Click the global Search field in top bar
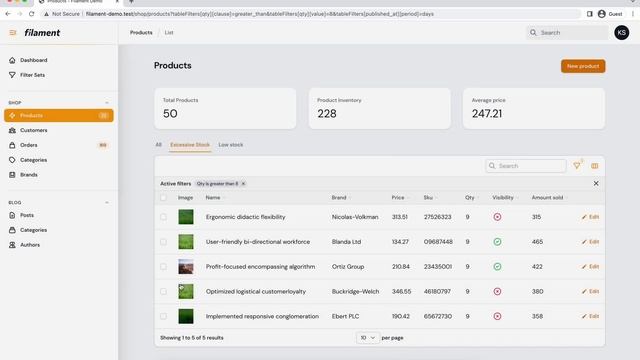The width and height of the screenshot is (640, 360). pyautogui.click(x=567, y=33)
